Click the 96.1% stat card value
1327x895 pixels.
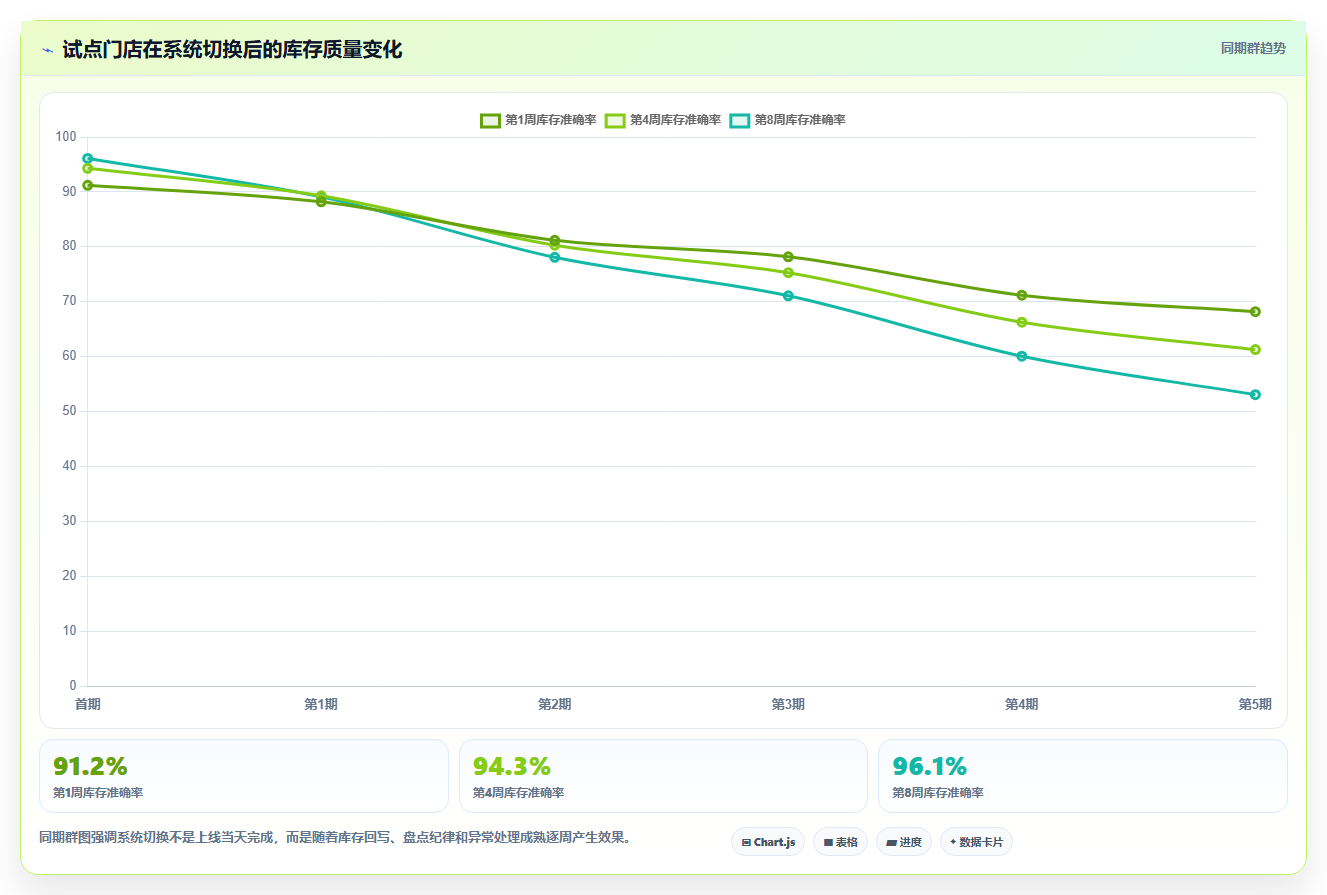[x=930, y=766]
